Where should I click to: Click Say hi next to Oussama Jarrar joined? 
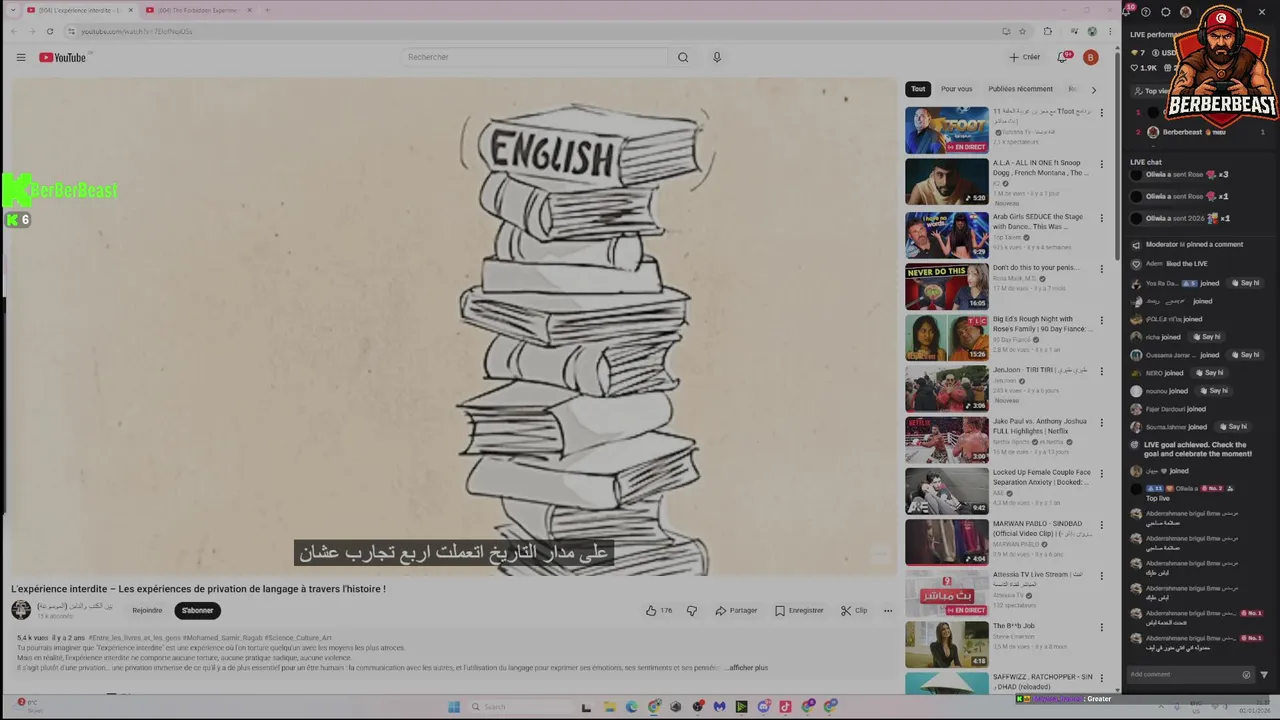coord(1245,355)
